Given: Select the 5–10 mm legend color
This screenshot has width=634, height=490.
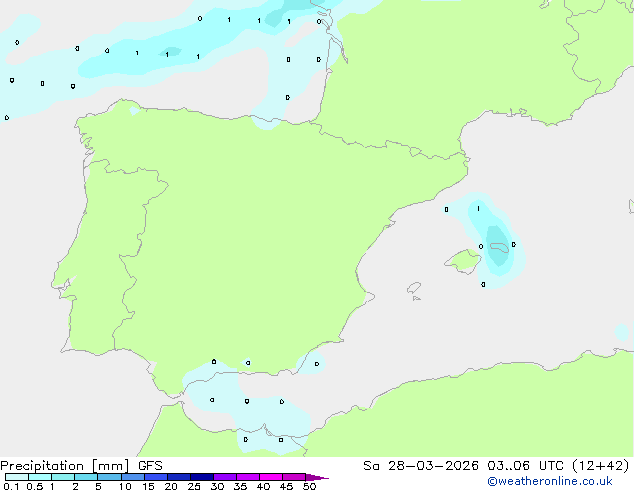Looking at the screenshot, I should point(109,477).
